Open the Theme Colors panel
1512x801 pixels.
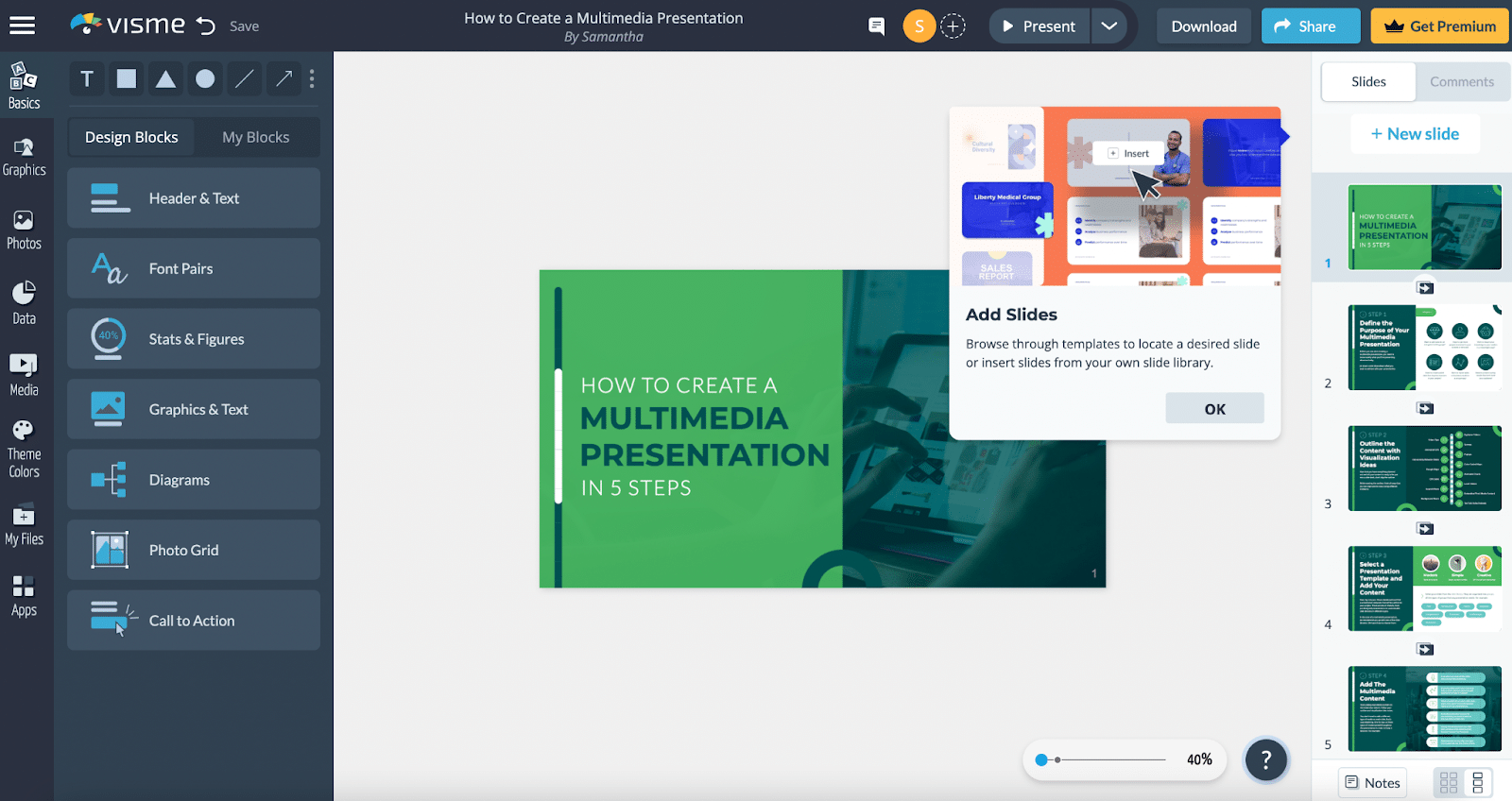coord(24,450)
